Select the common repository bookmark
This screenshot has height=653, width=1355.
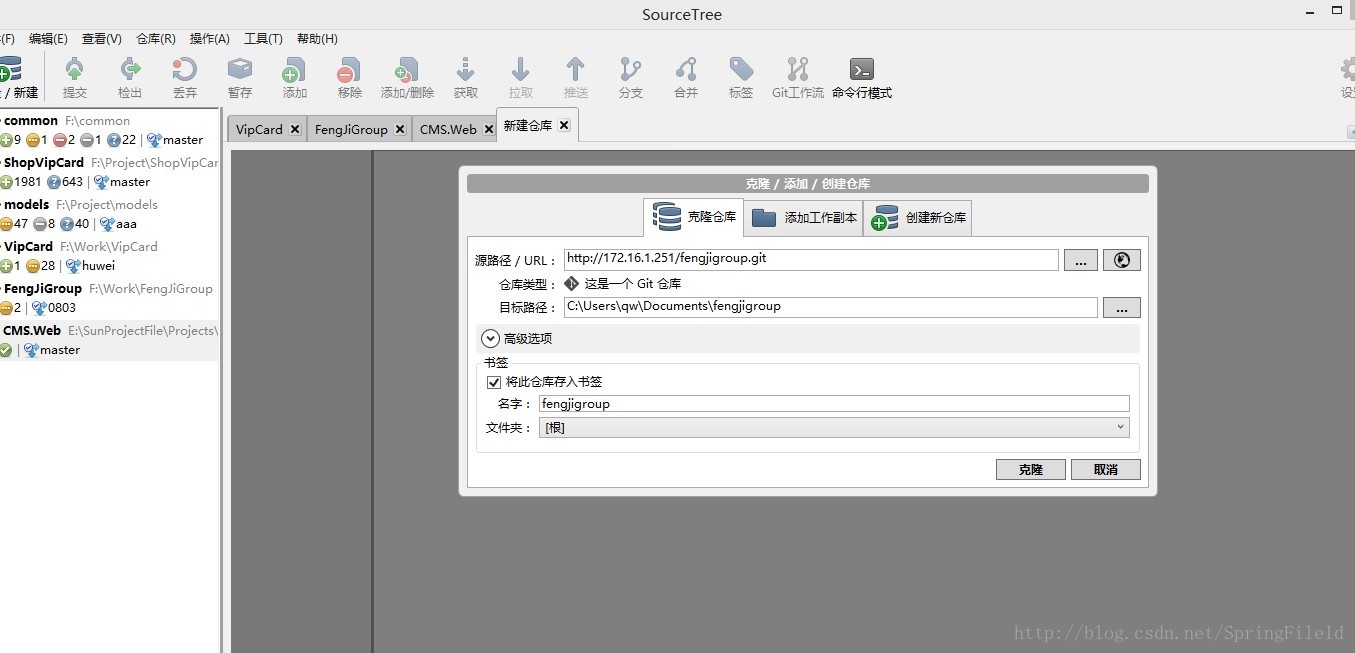[x=109, y=130]
